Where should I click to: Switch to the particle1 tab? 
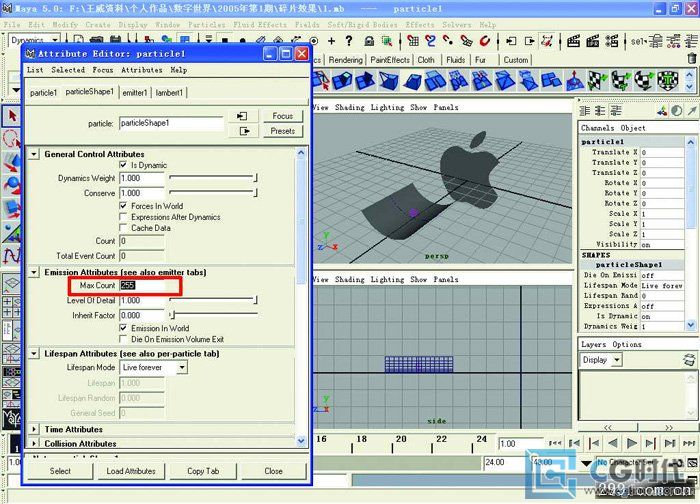click(x=43, y=92)
